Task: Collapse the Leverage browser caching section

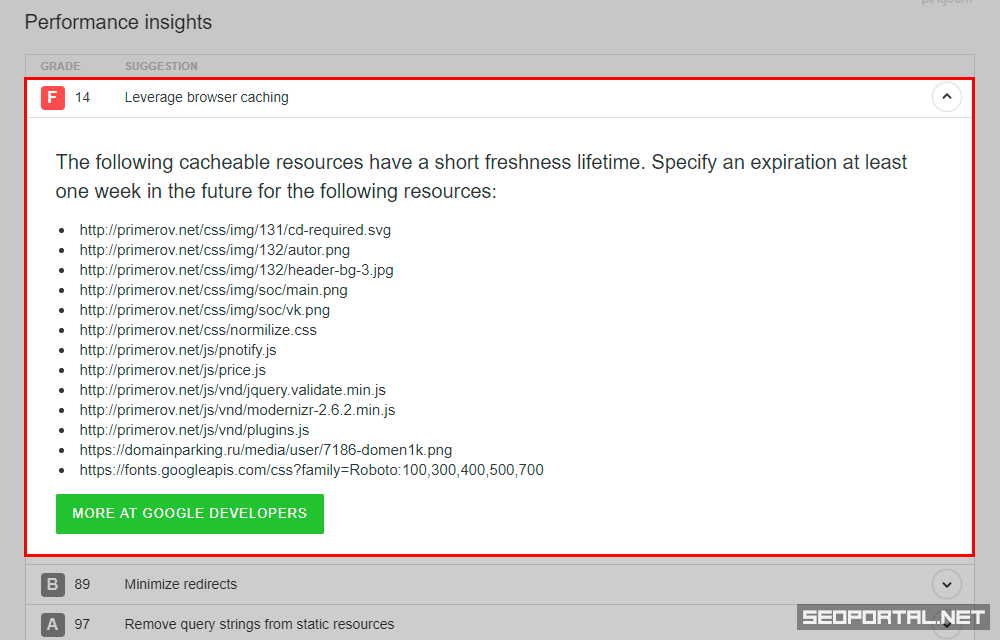Action: pos(946,98)
